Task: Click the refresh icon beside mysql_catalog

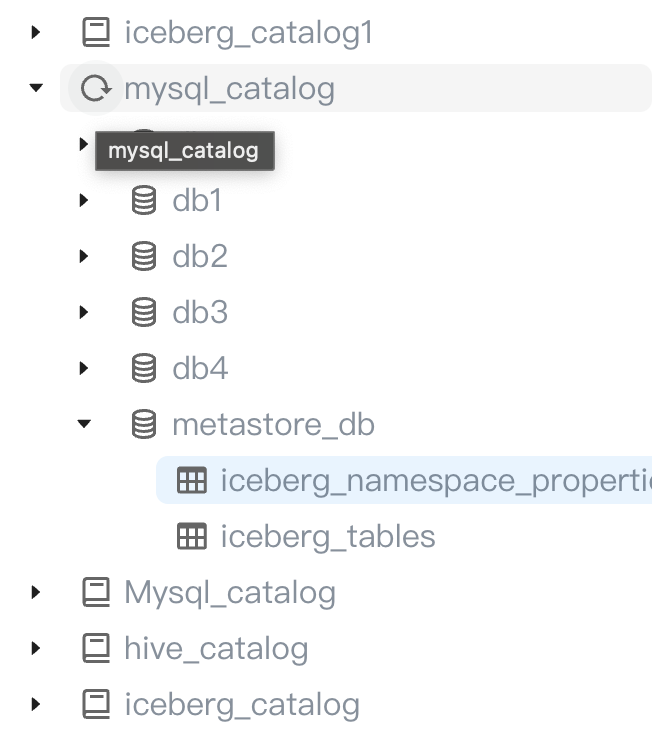Action: click(x=95, y=89)
